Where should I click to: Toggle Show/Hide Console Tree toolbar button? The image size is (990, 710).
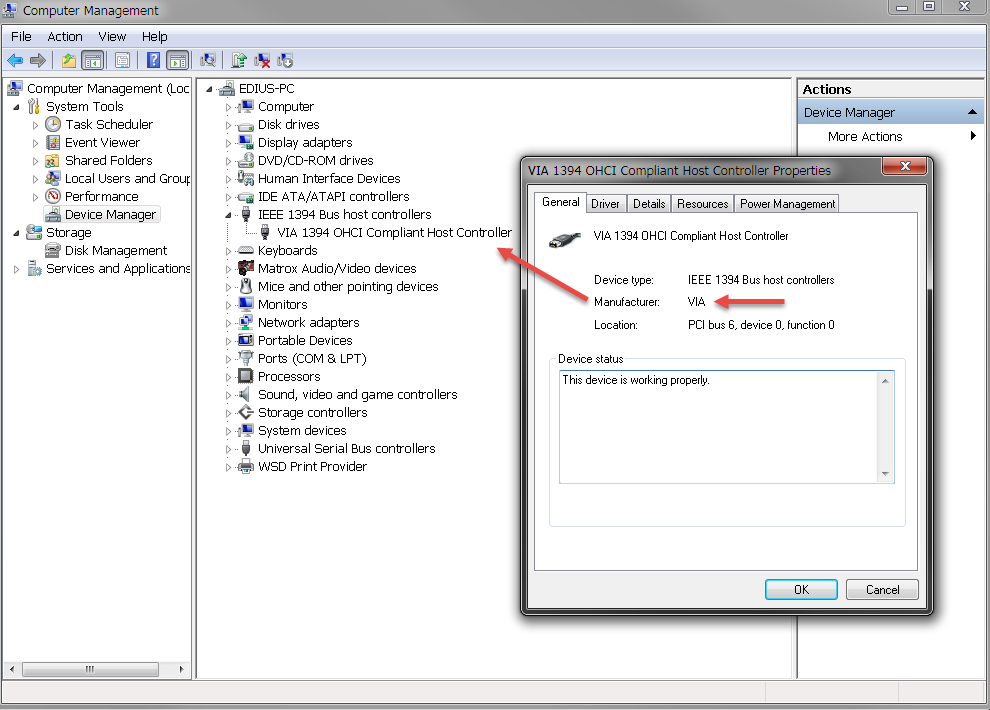(92, 61)
